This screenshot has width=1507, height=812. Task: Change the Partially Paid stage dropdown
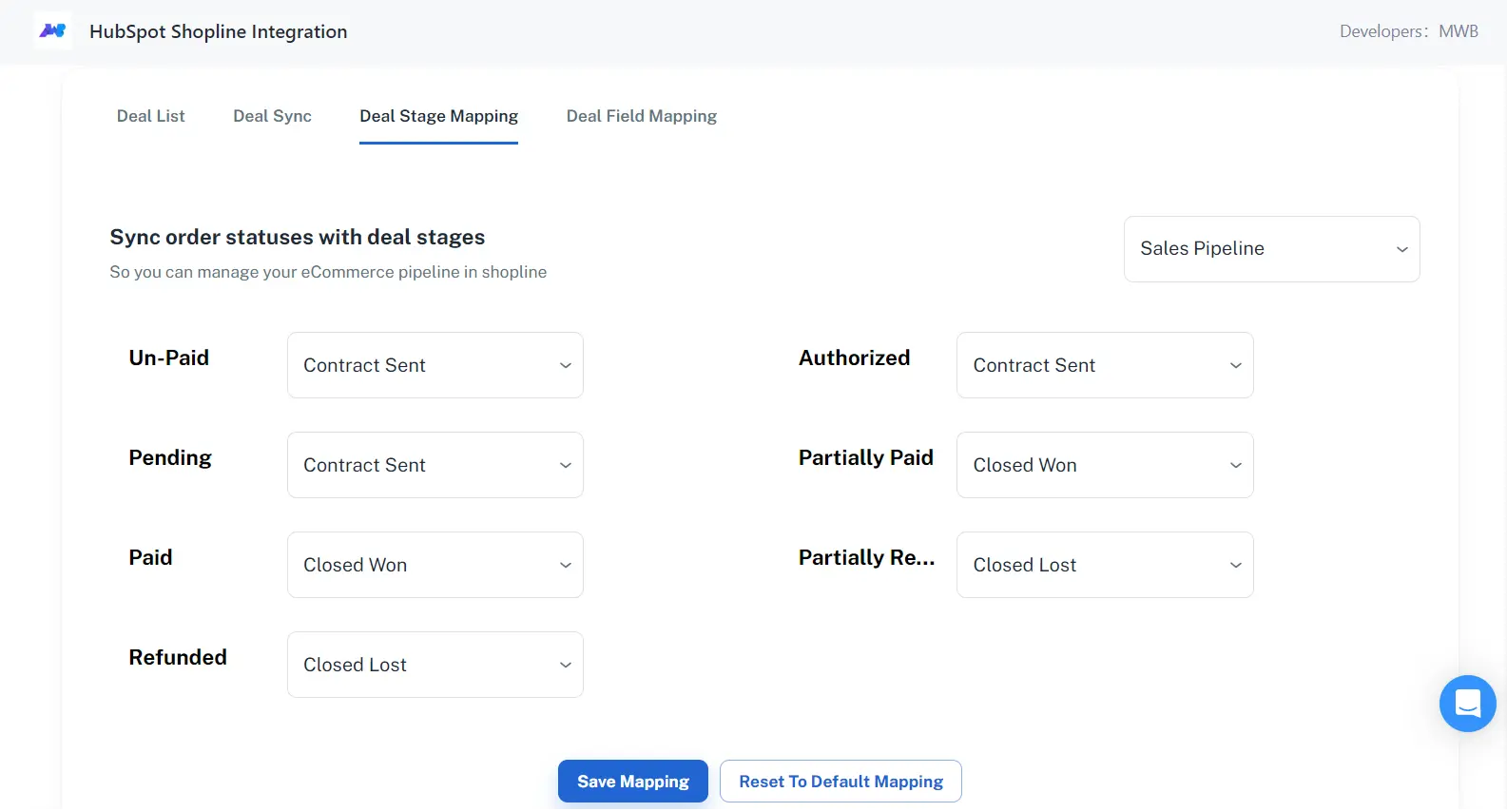click(1104, 465)
